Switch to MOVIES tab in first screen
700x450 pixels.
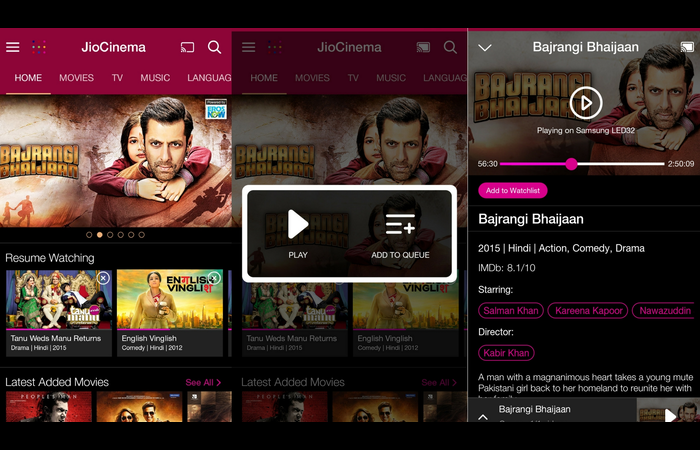(x=76, y=78)
